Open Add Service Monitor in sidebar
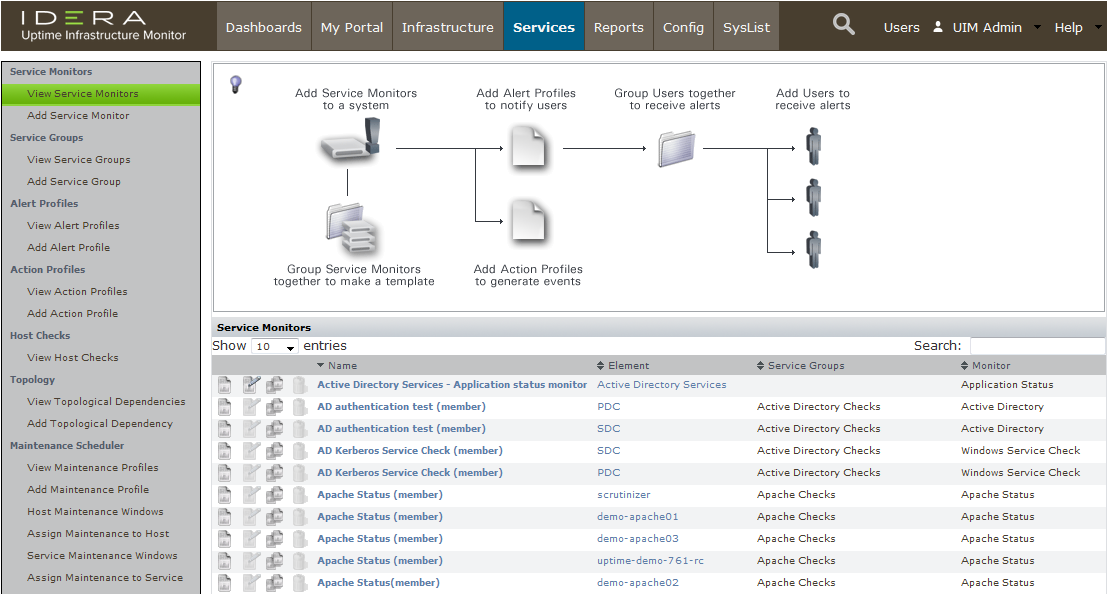Image resolution: width=1108 pixels, height=594 pixels. pos(78,116)
